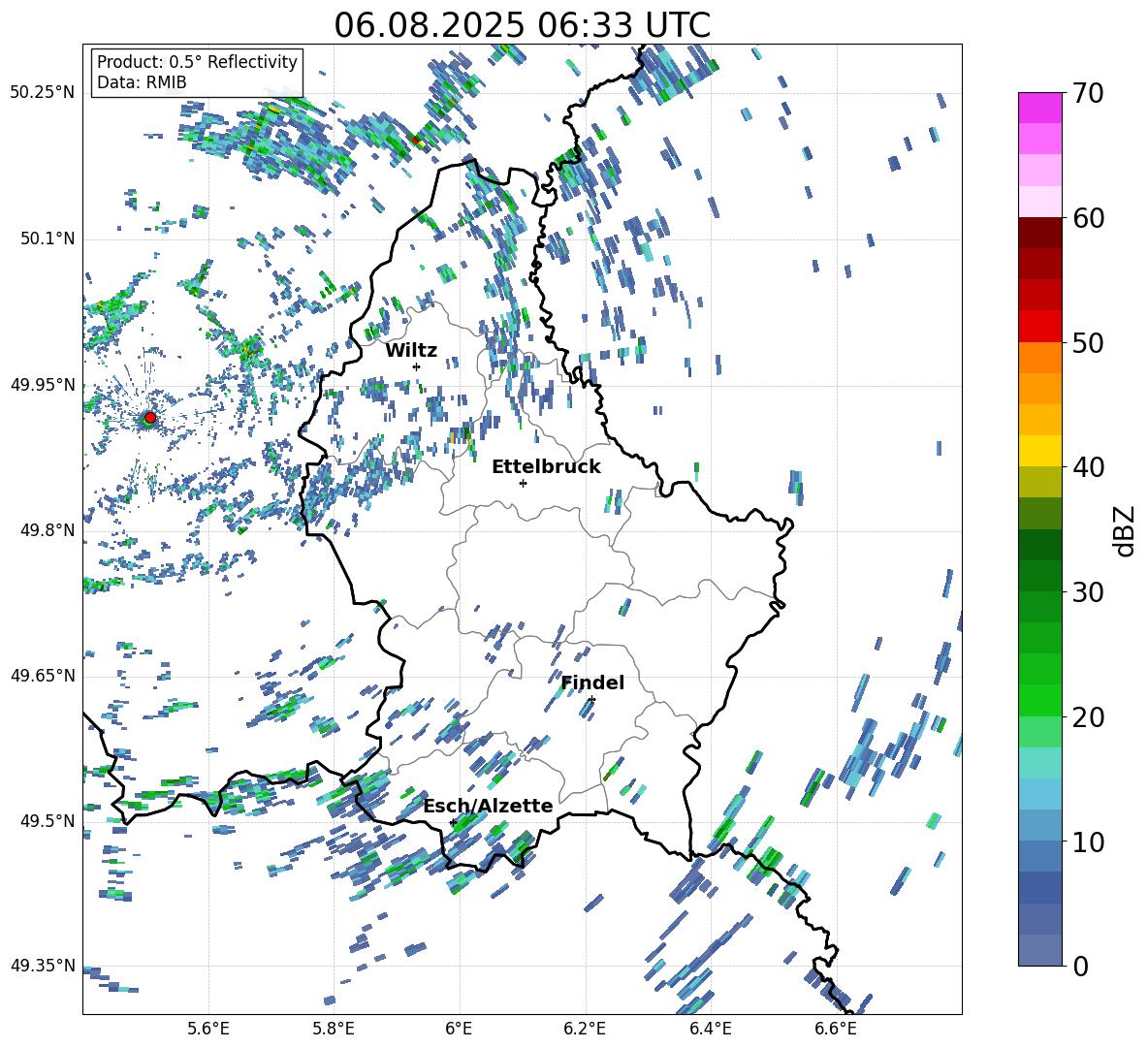Click the 6°E longitude label
Image resolution: width=1148 pixels, height=1048 pixels.
(x=459, y=1029)
